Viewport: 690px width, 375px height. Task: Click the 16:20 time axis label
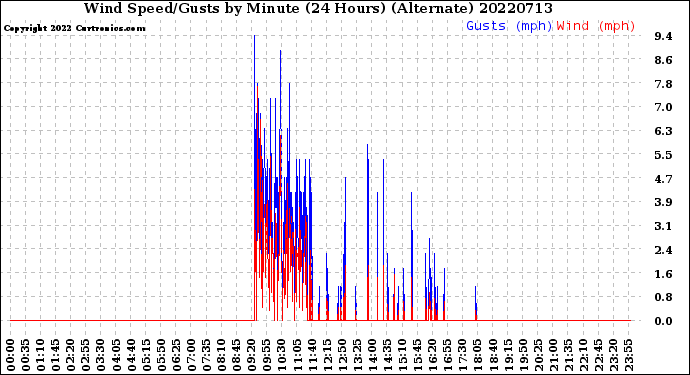(433, 355)
